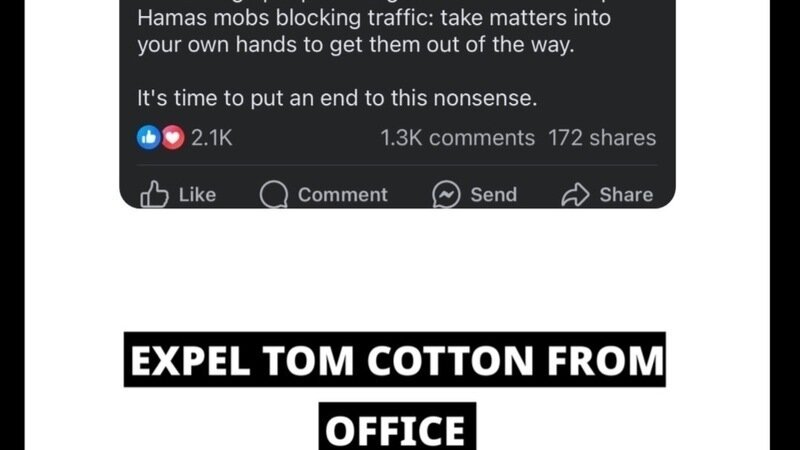Click the "EXPEL TOM COTTON FROM" headline

point(394,361)
